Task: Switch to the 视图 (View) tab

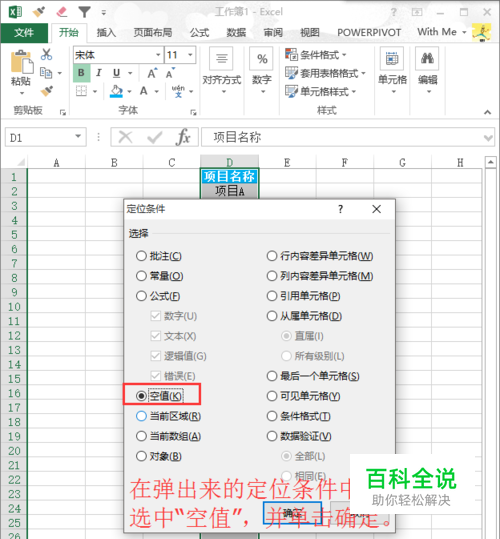Action: point(310,33)
